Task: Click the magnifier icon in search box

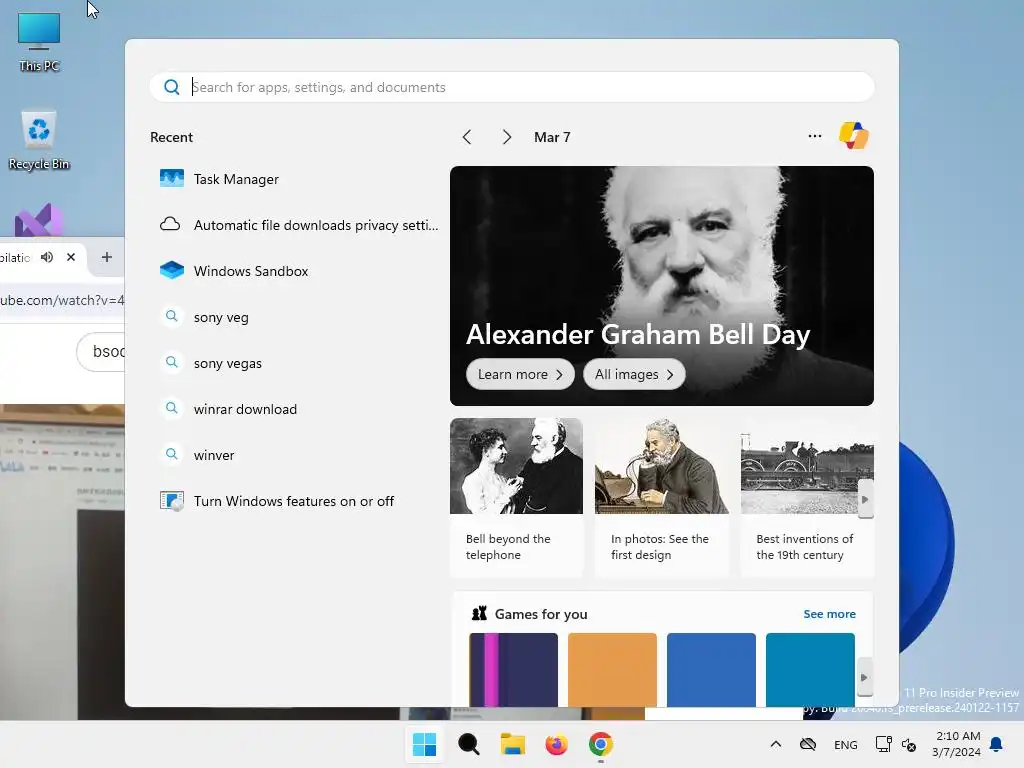Action: click(172, 87)
